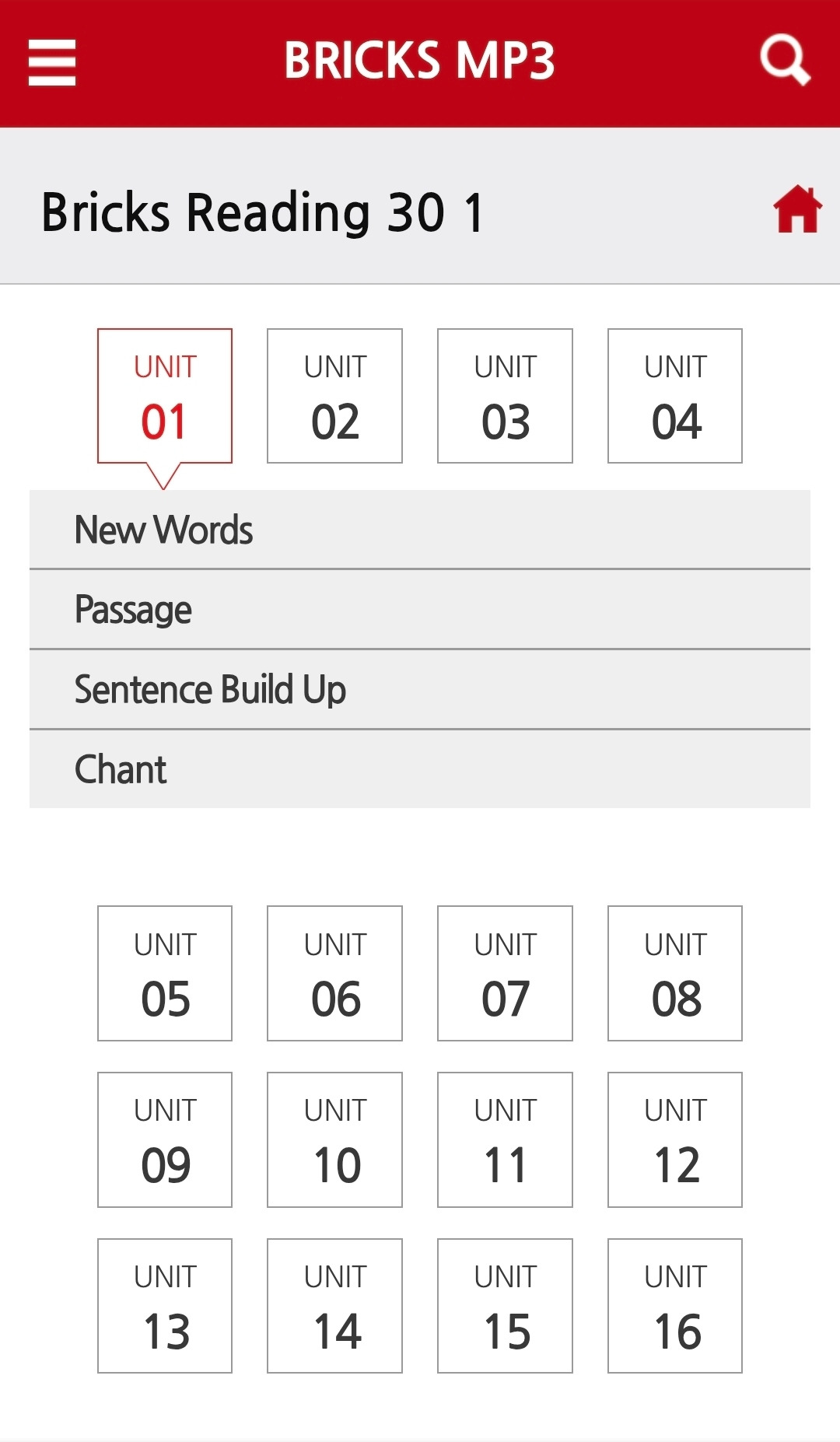Expand Unit 03 track list
The width and height of the screenshot is (840, 1442).
(505, 396)
